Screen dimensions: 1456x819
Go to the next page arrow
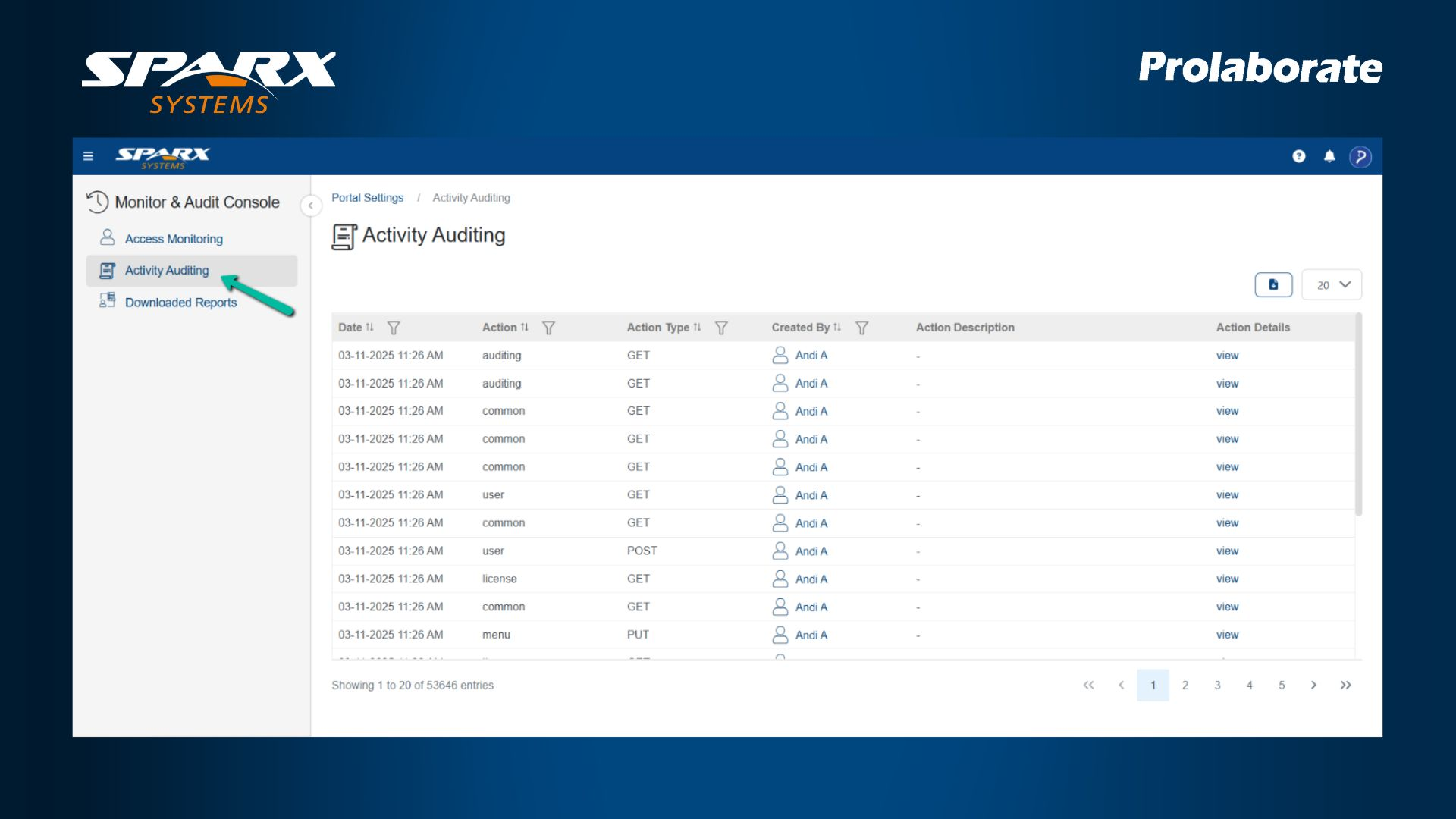[x=1313, y=685]
